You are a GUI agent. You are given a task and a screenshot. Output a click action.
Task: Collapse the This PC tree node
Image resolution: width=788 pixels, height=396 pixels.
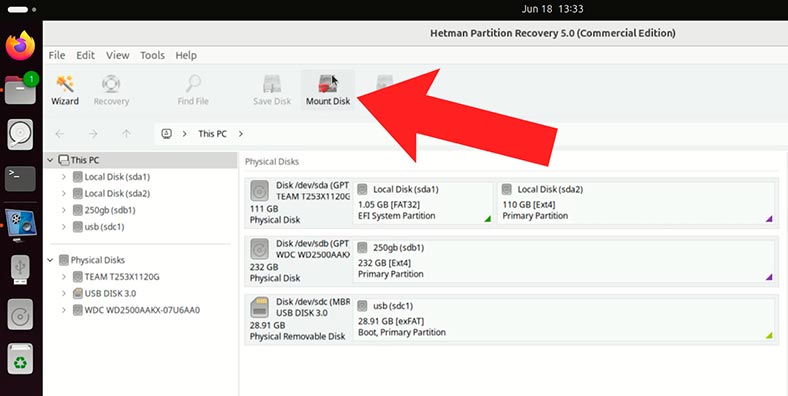pyautogui.click(x=50, y=160)
